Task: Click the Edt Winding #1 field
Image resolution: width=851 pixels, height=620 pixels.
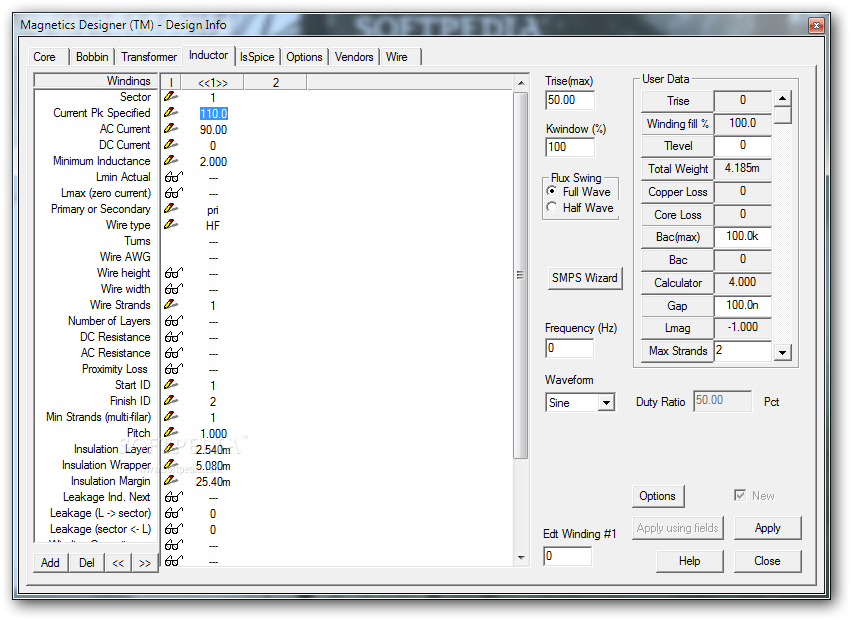Action: click(567, 556)
